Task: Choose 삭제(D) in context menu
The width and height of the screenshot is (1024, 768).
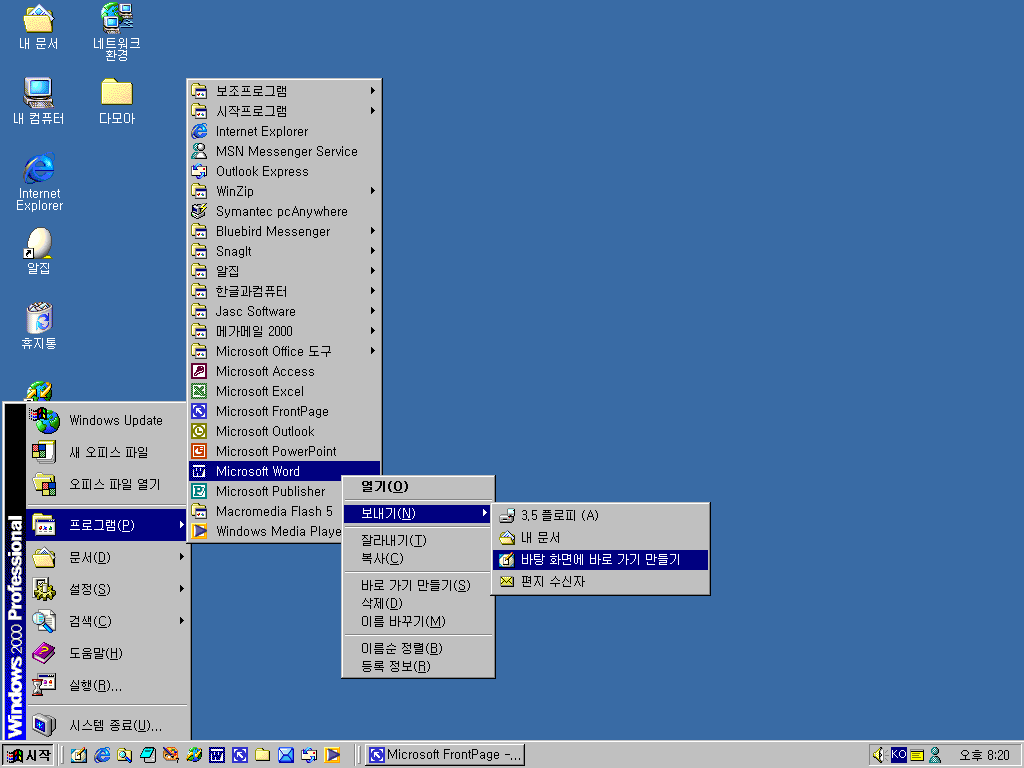Action: [418, 603]
